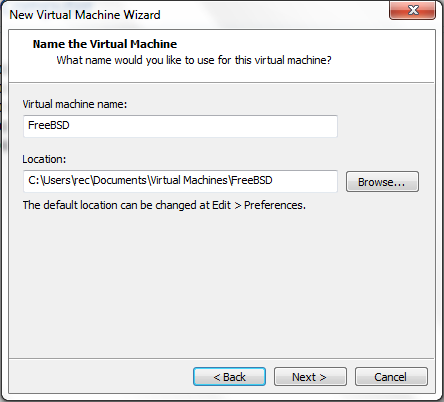Image resolution: width=444 pixels, height=402 pixels.
Task: Click the 'Location:' label
Action: pos(44,159)
